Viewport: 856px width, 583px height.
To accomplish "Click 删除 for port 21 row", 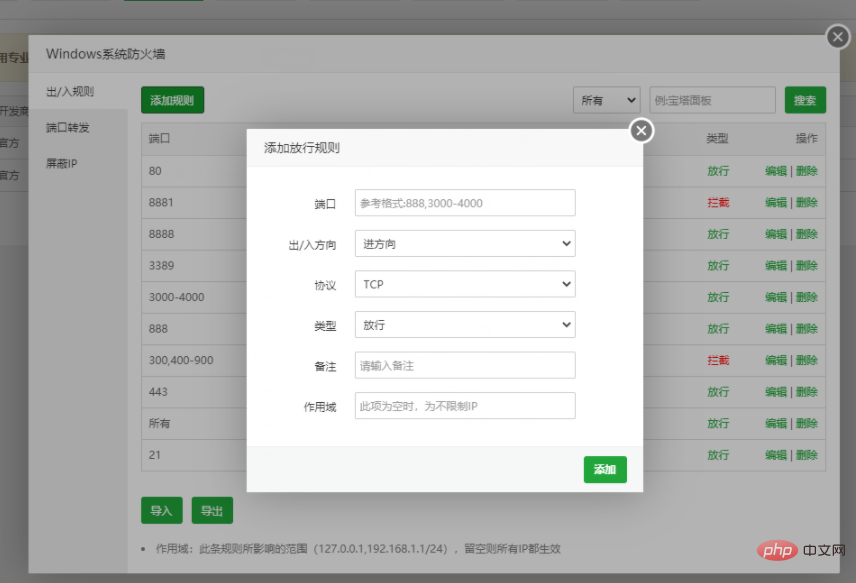I will point(807,455).
